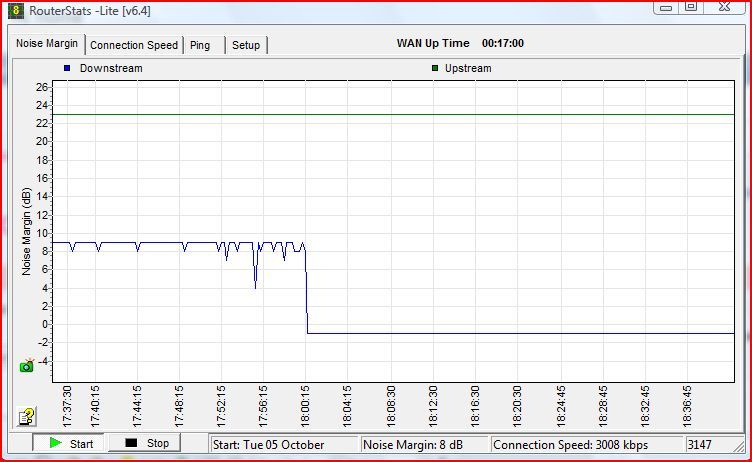Go to the Setup tab
This screenshot has height=462, width=752.
[246, 45]
